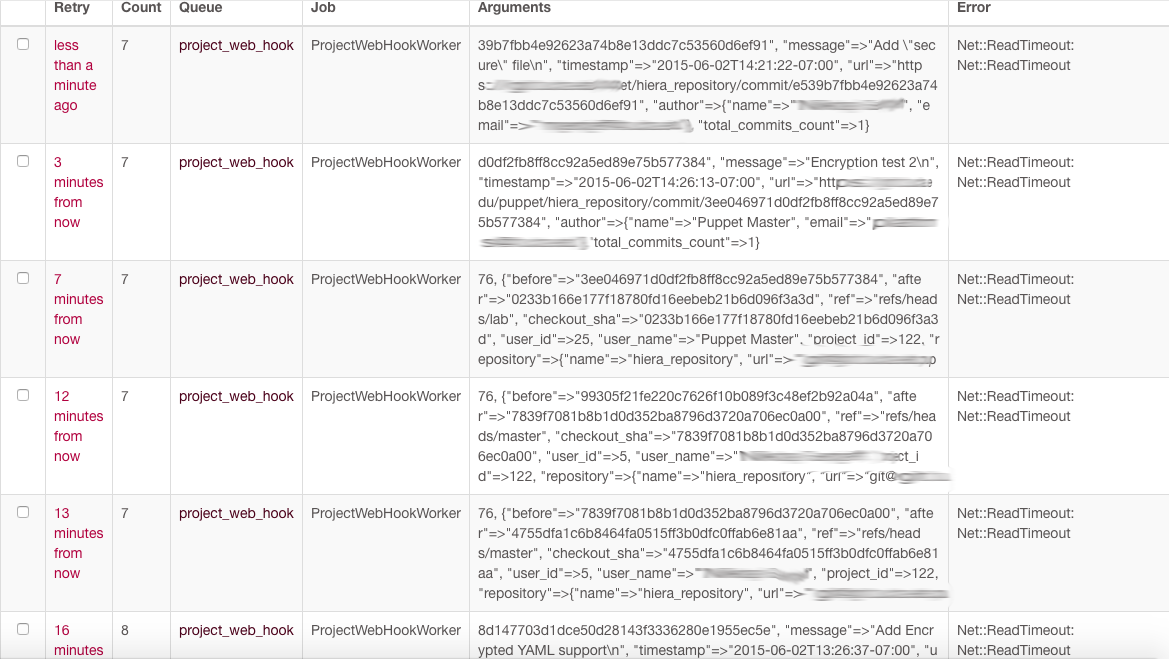This screenshot has width=1169, height=659.
Task: Click the '3 minutes from now' retry link
Action: [78, 192]
